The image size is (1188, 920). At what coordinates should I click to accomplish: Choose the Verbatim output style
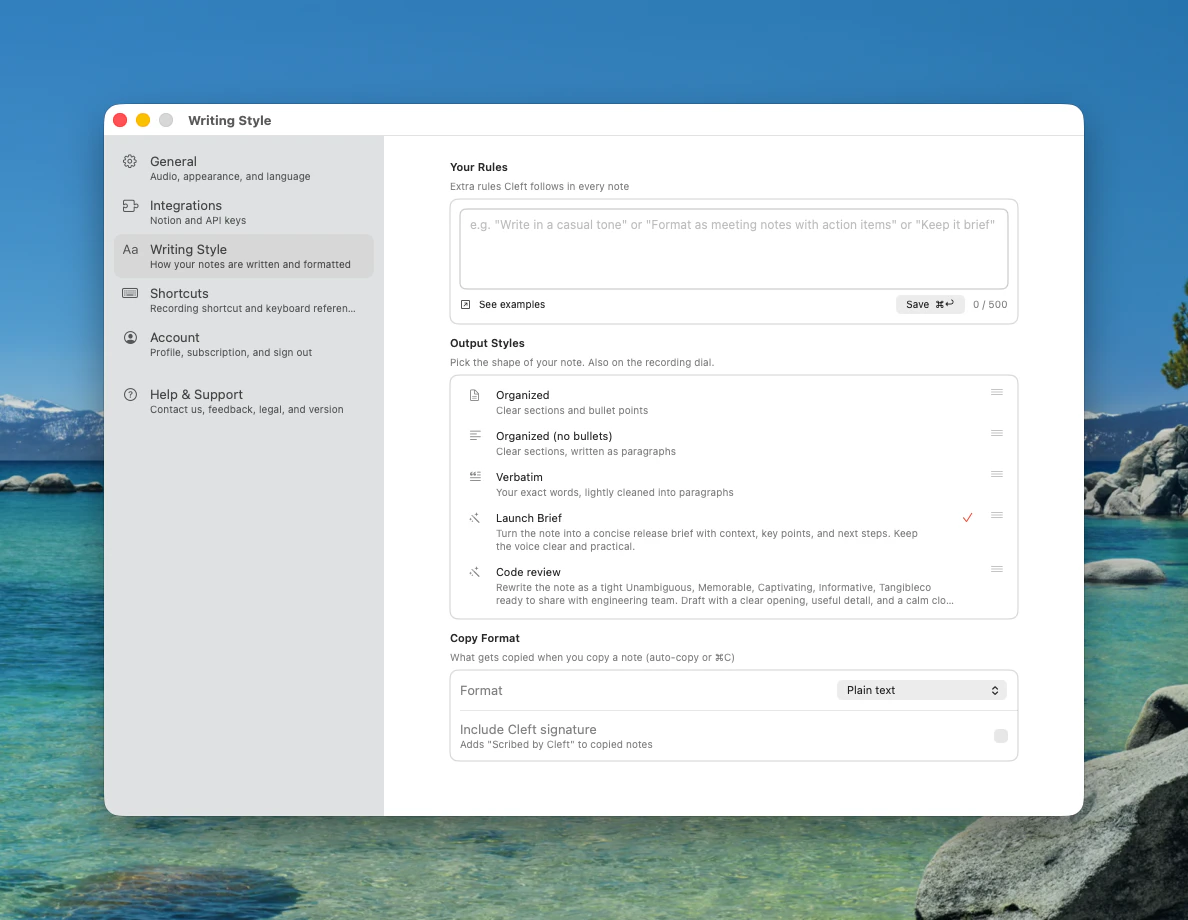coord(733,484)
